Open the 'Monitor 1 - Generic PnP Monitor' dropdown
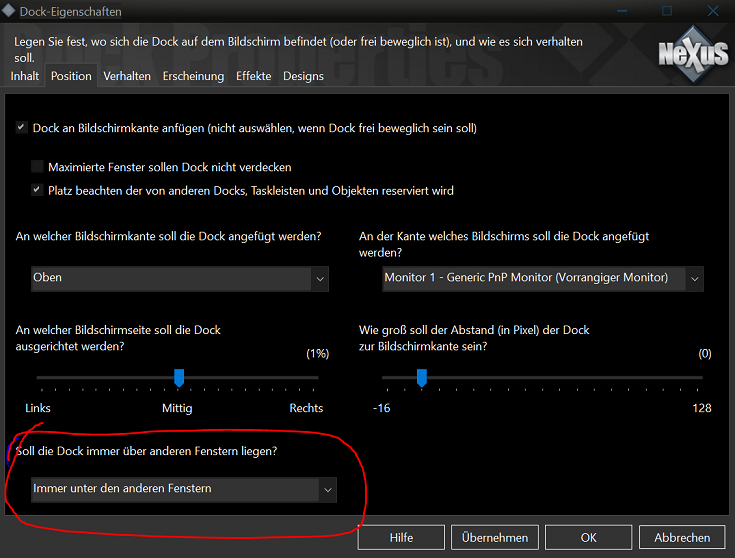Screen dimensions: 735x558 [543, 278]
